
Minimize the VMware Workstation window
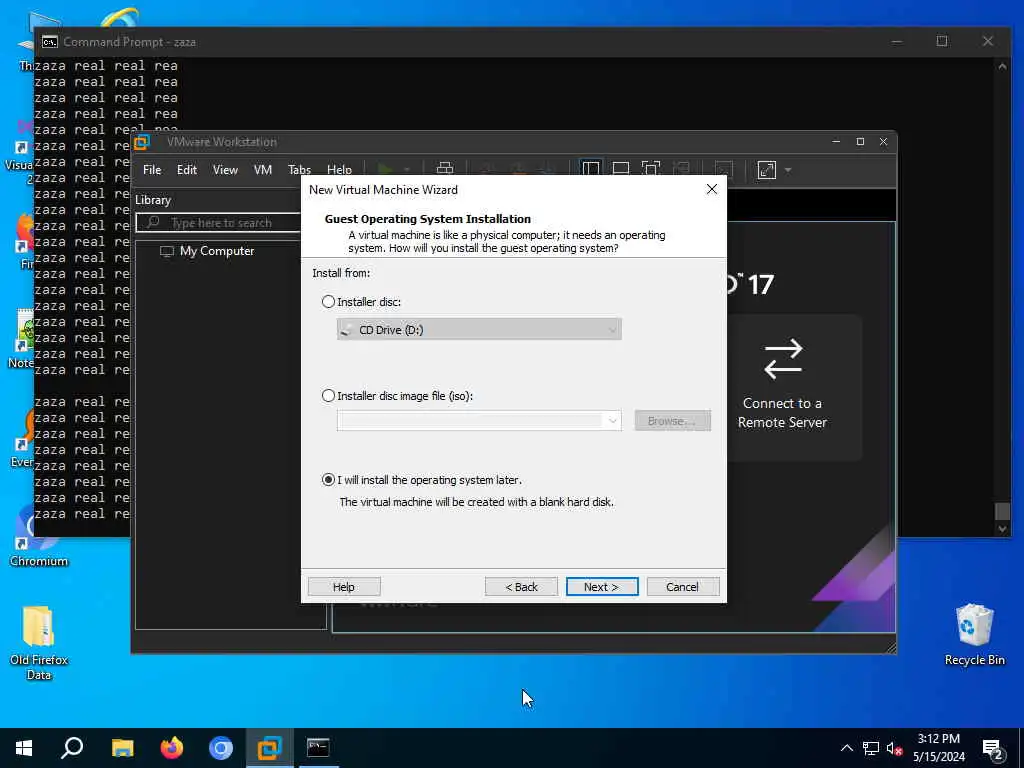tap(836, 142)
